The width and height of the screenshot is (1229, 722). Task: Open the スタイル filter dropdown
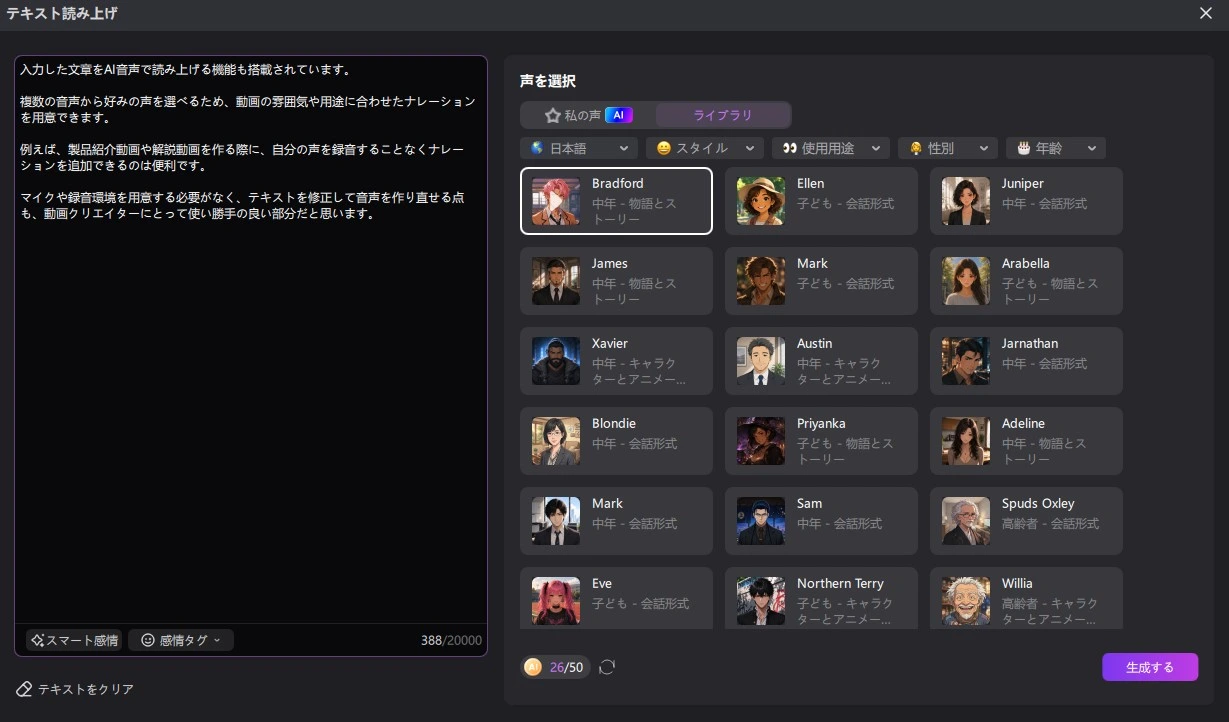pyautogui.click(x=705, y=148)
